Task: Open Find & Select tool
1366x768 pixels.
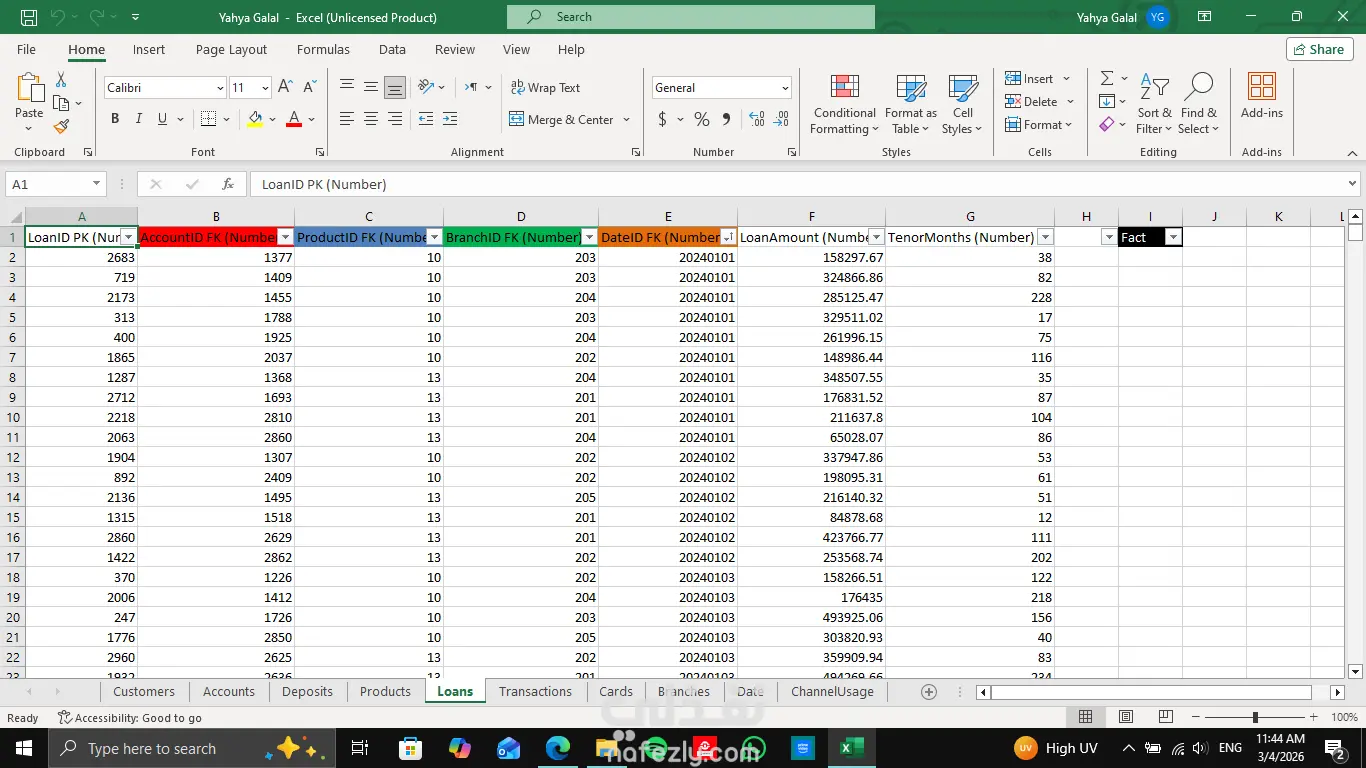Action: click(x=1198, y=105)
